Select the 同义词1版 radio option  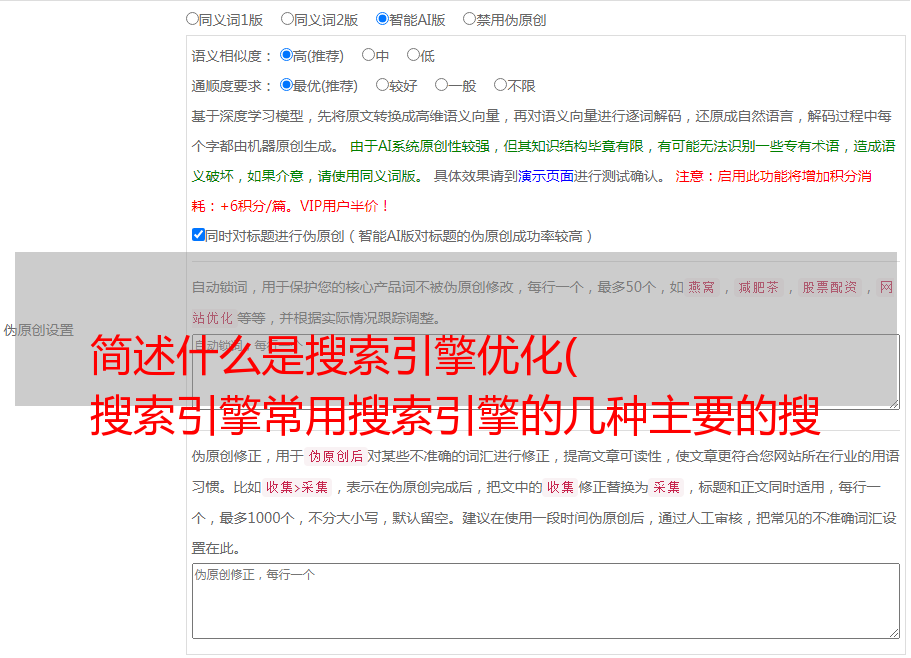tap(193, 19)
